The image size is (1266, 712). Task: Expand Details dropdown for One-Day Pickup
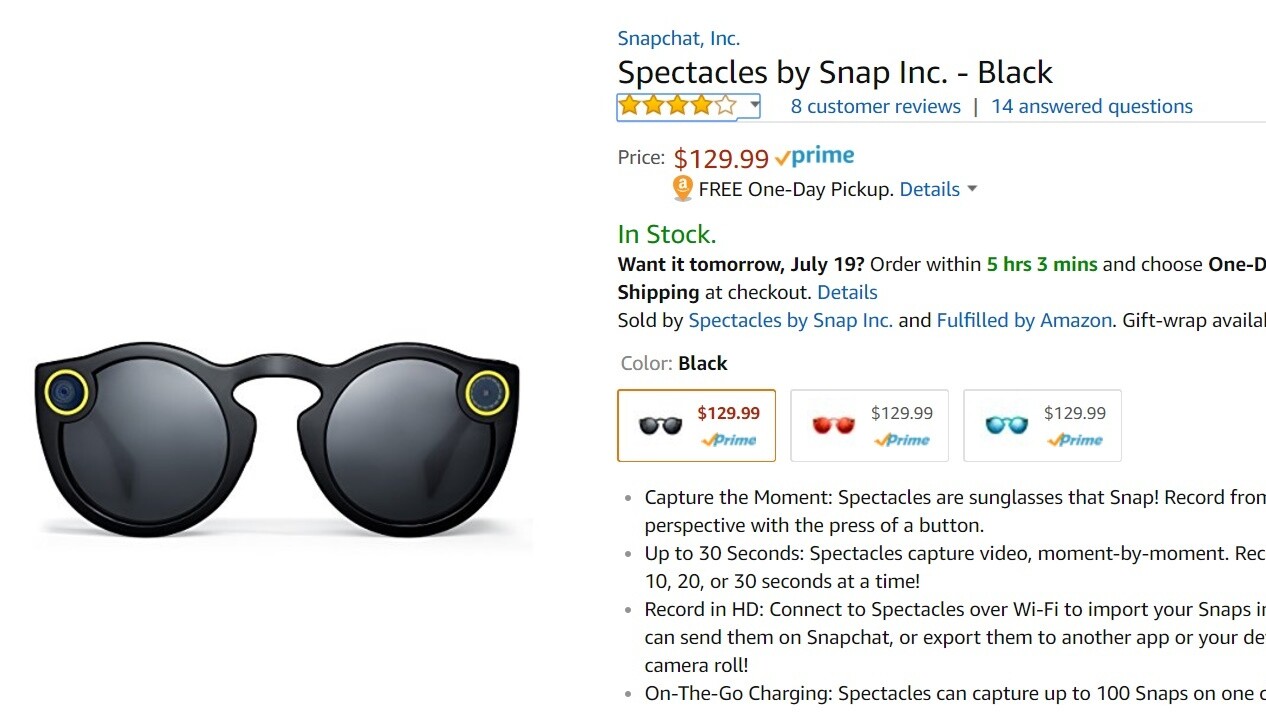pos(972,189)
